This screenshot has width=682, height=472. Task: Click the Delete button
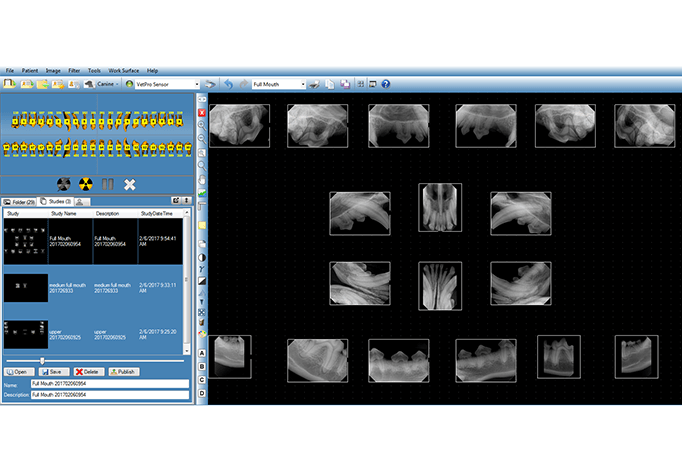tap(89, 372)
